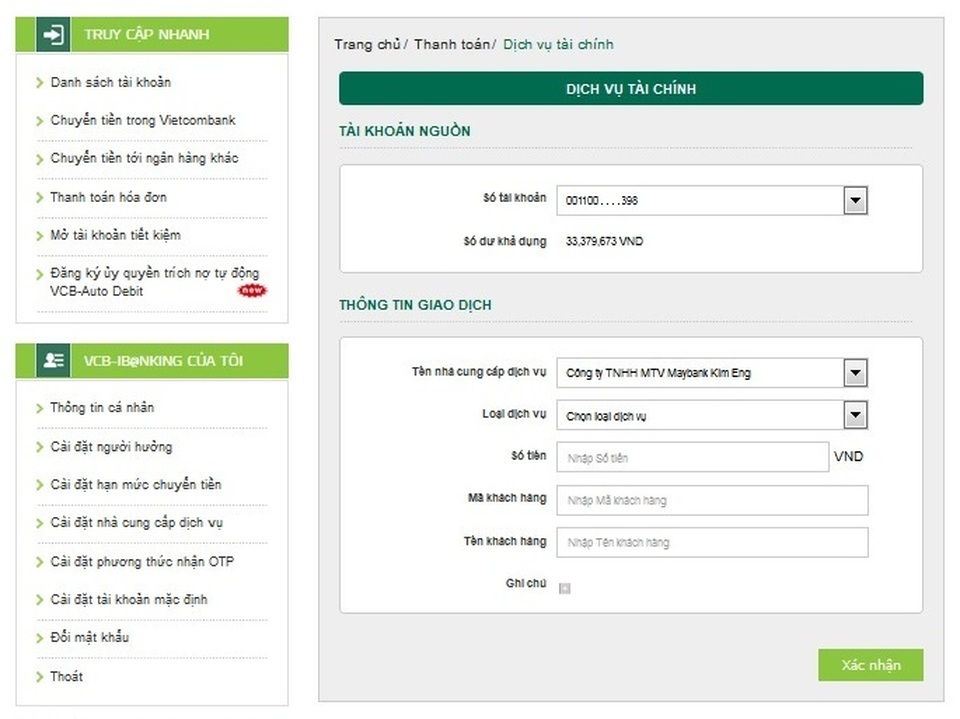
Task: Click the Xác nhận confirmation button
Action: pos(870,664)
